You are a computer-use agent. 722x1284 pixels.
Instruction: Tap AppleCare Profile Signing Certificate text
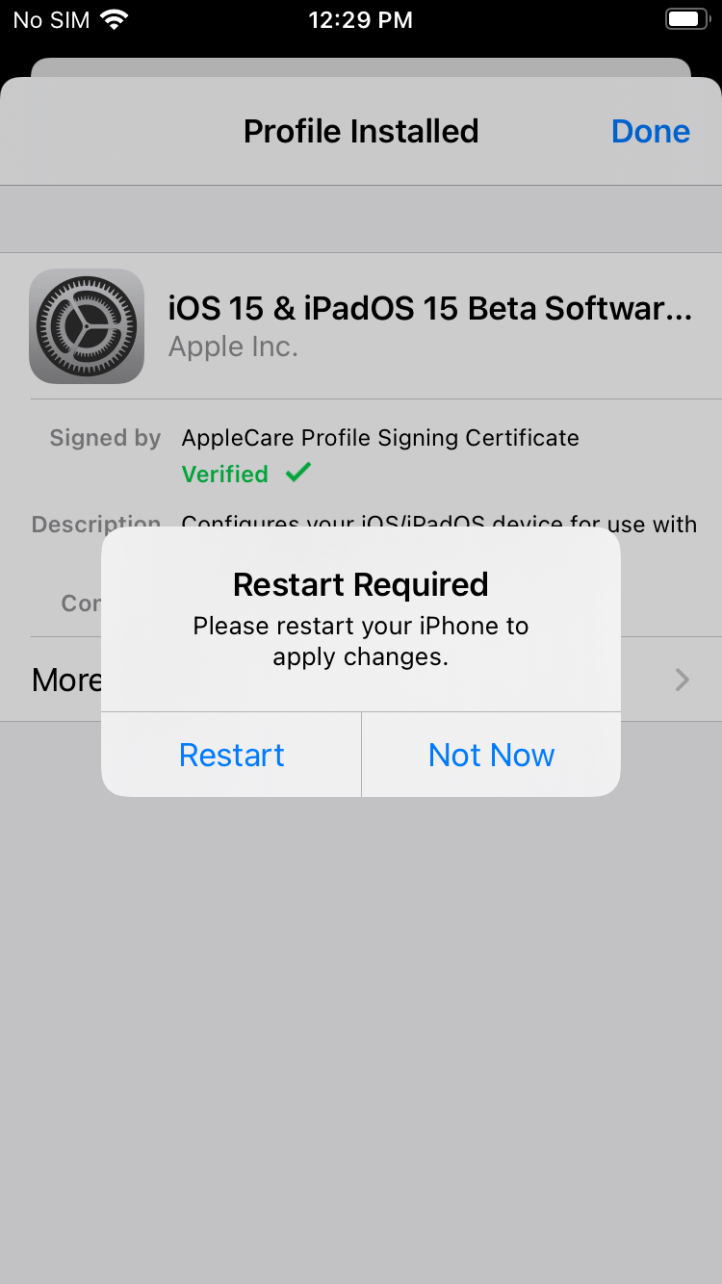point(380,438)
